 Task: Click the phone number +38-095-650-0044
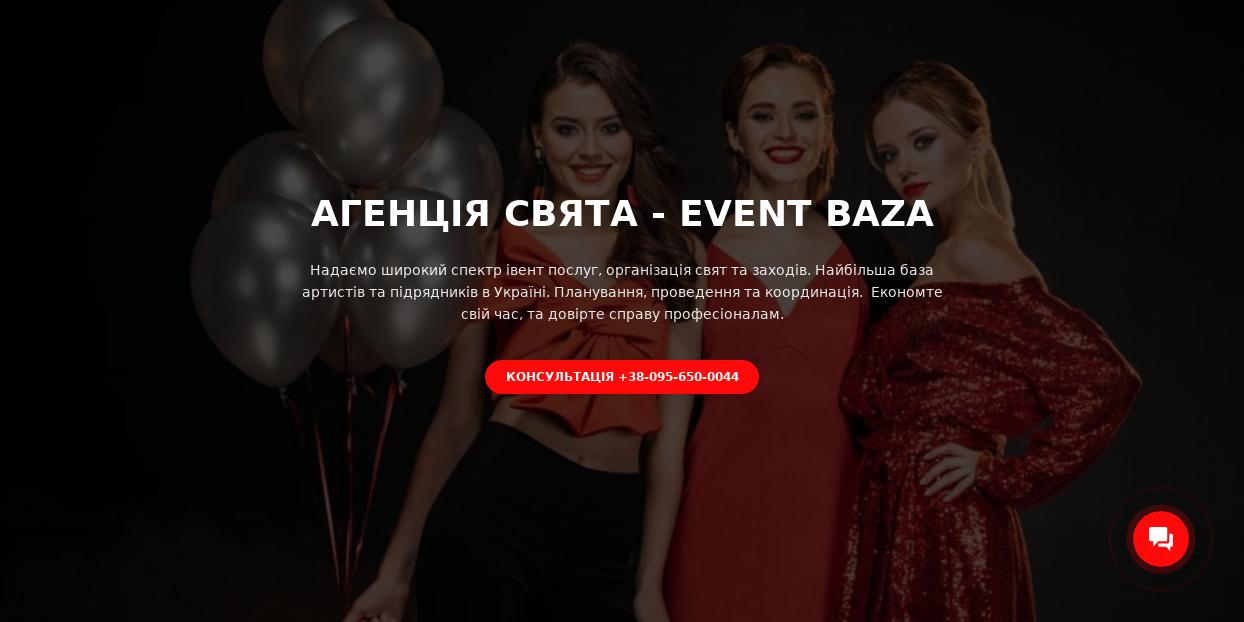pos(679,377)
